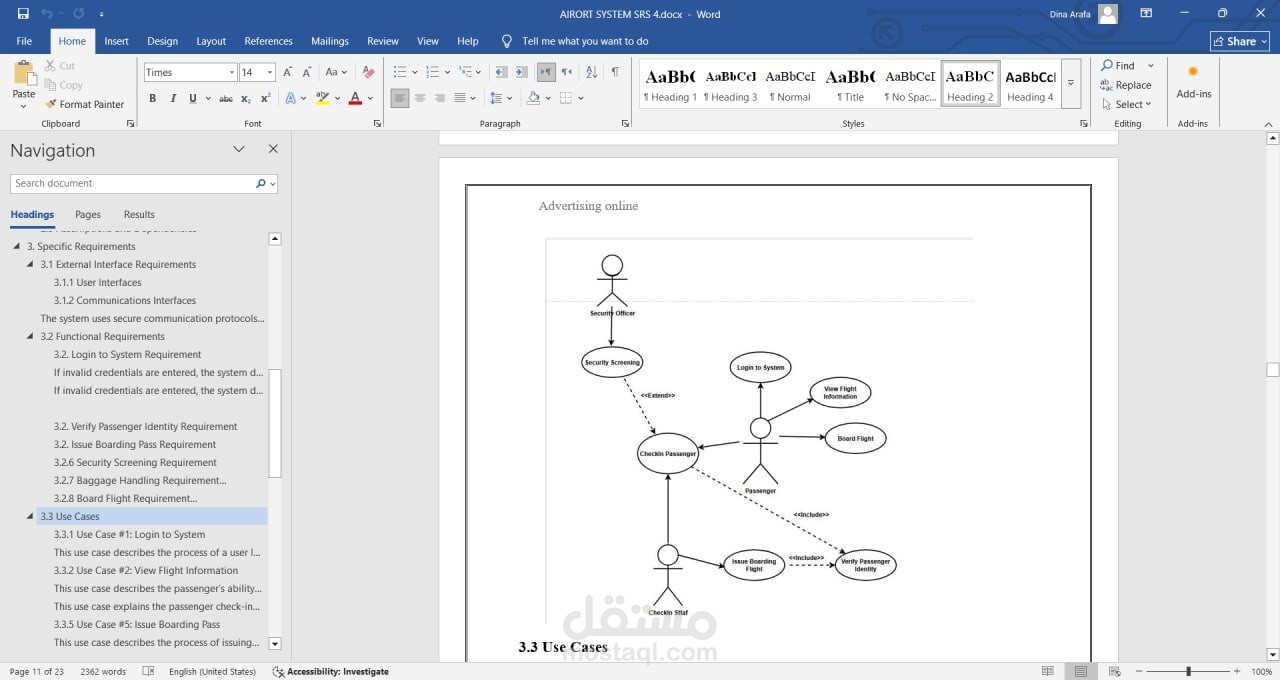Click the Undo arrow icon
1280x680 pixels.
[48, 14]
